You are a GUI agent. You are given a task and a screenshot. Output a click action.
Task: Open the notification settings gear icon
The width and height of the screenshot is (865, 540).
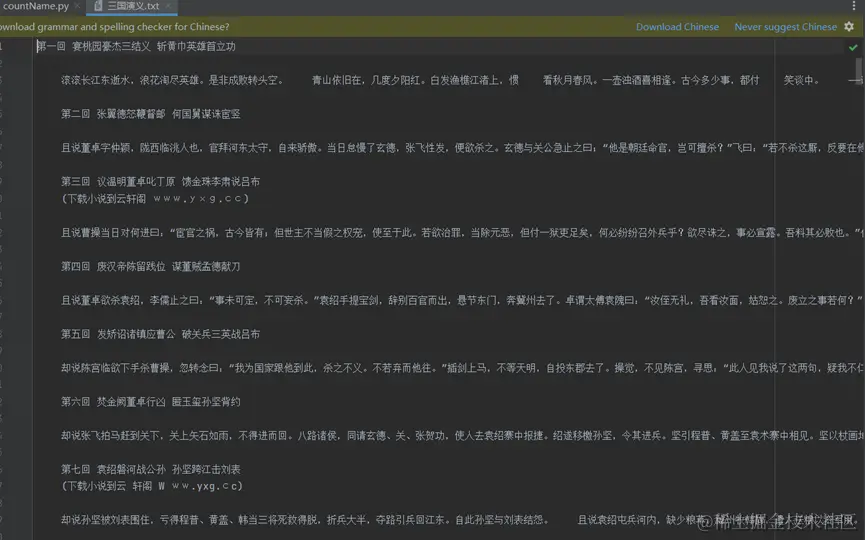click(x=849, y=26)
